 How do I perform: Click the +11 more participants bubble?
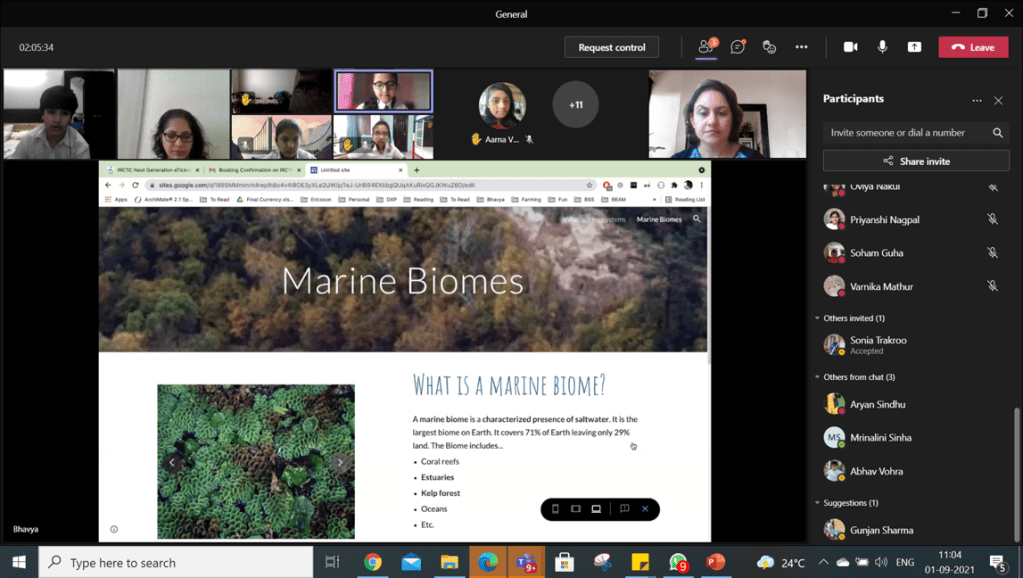point(576,105)
